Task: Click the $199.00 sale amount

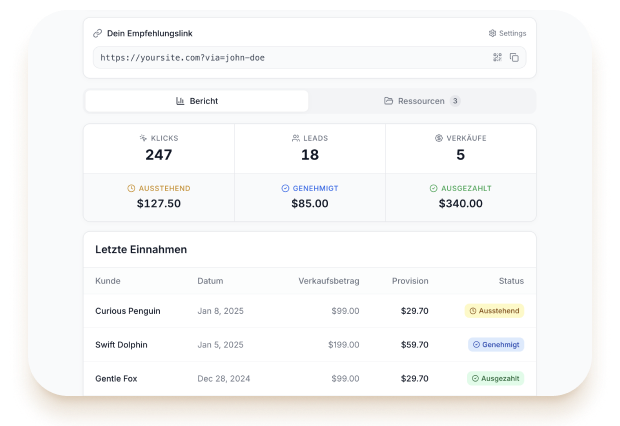Action: (344, 345)
